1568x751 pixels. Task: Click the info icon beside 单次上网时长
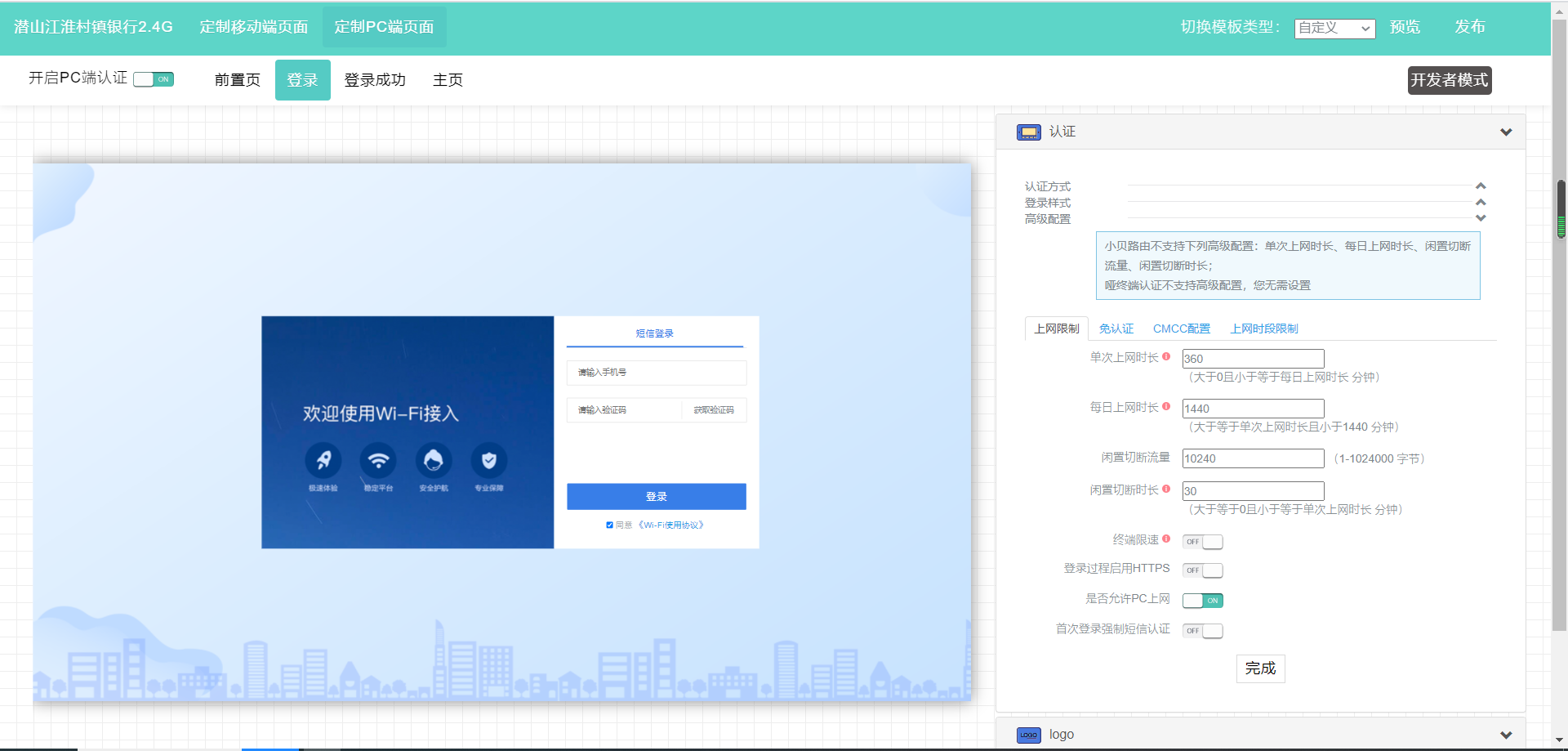coord(1166,356)
